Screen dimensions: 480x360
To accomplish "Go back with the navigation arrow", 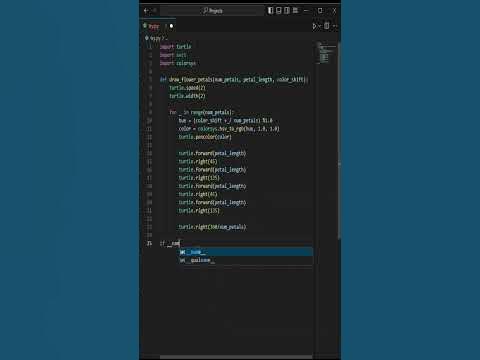I will click(146, 11).
